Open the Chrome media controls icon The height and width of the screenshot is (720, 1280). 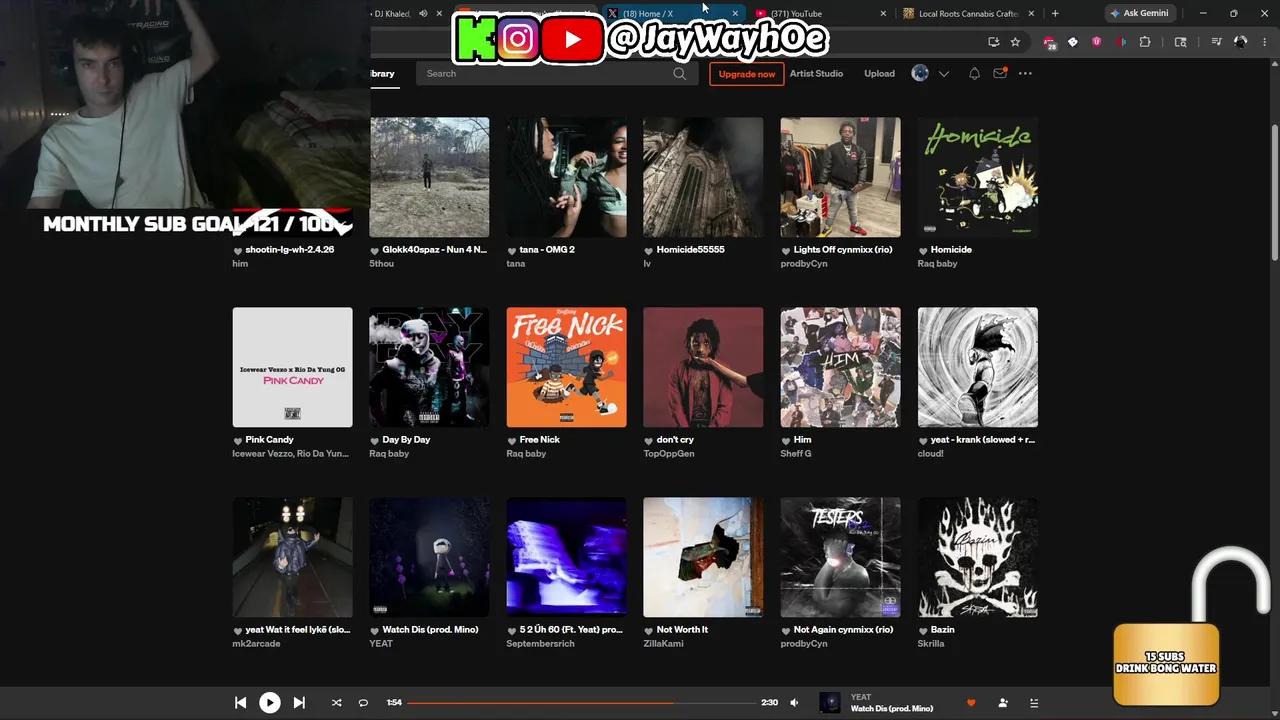point(1216,42)
